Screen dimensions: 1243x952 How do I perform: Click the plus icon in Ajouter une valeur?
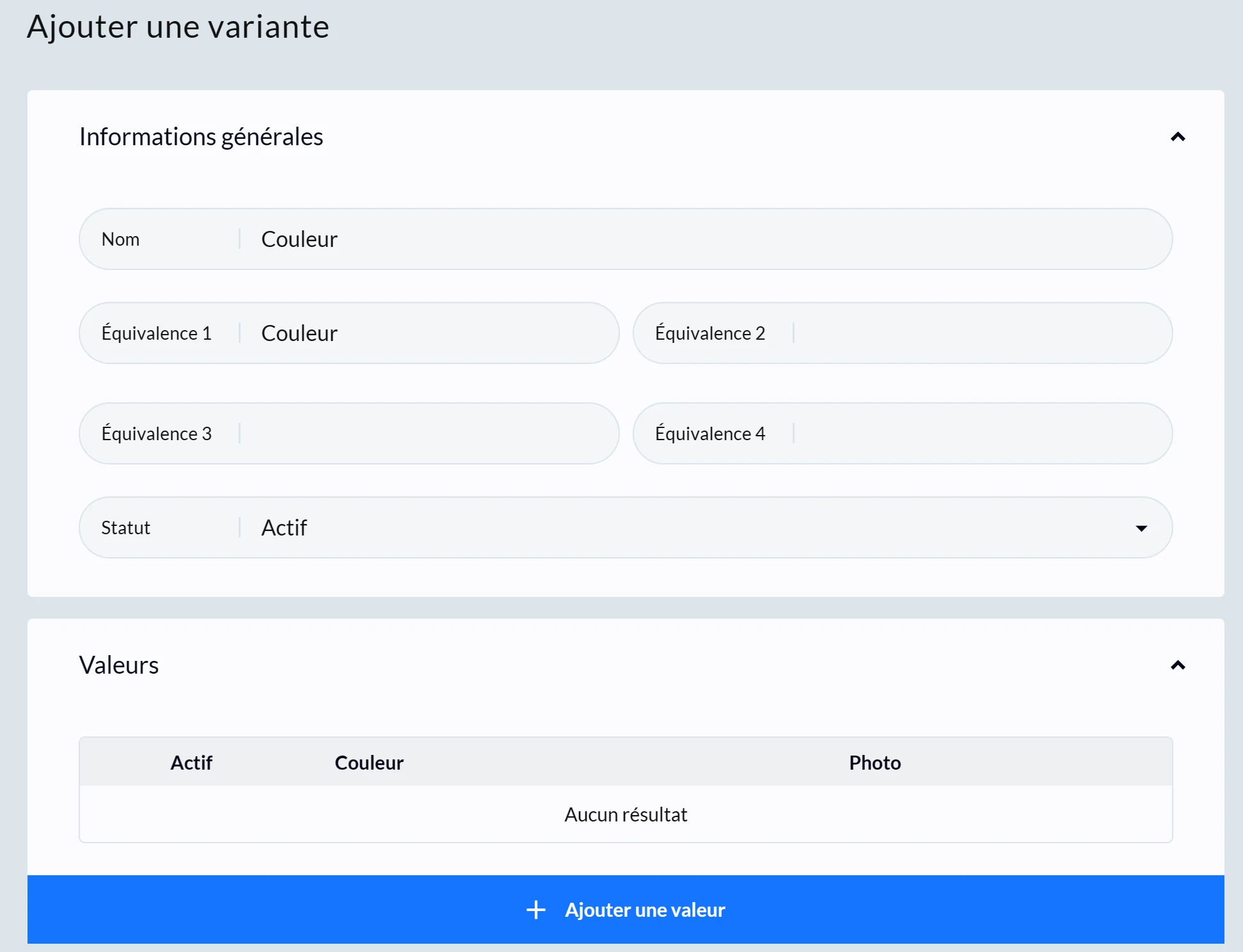point(535,910)
